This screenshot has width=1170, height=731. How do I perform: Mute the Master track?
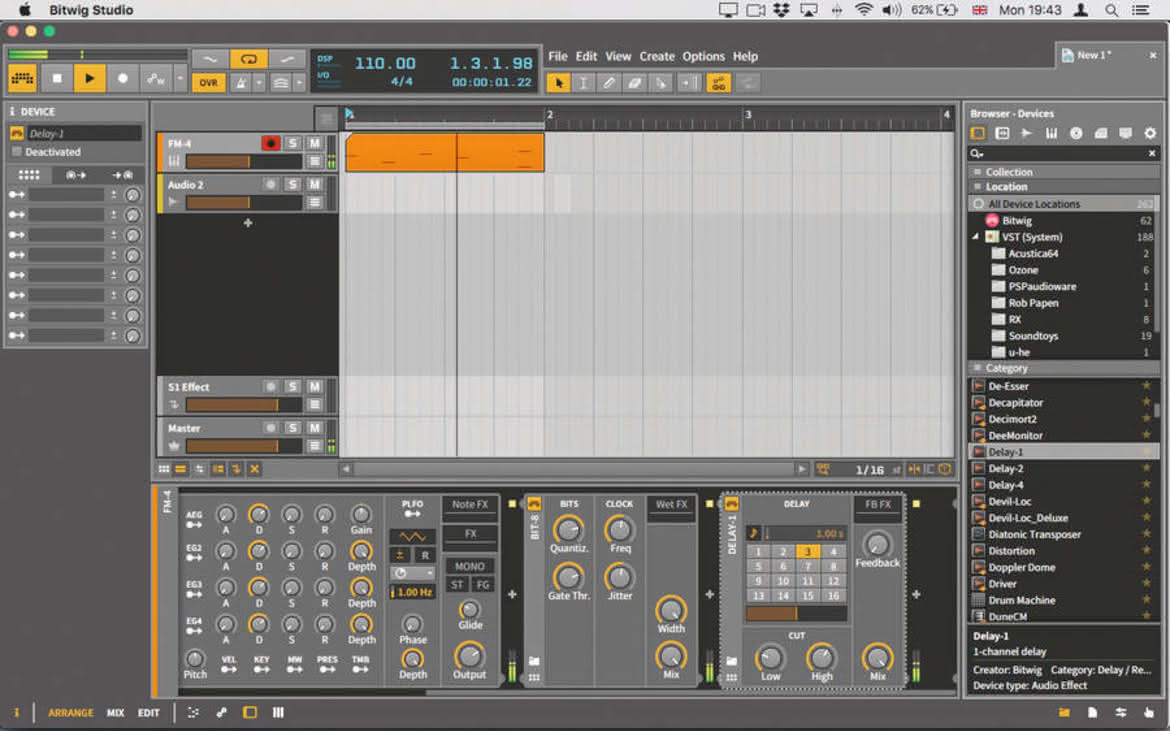[314, 427]
